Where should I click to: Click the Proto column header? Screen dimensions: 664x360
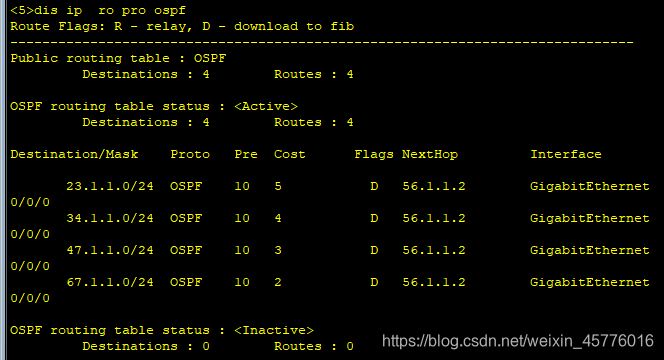(190, 154)
